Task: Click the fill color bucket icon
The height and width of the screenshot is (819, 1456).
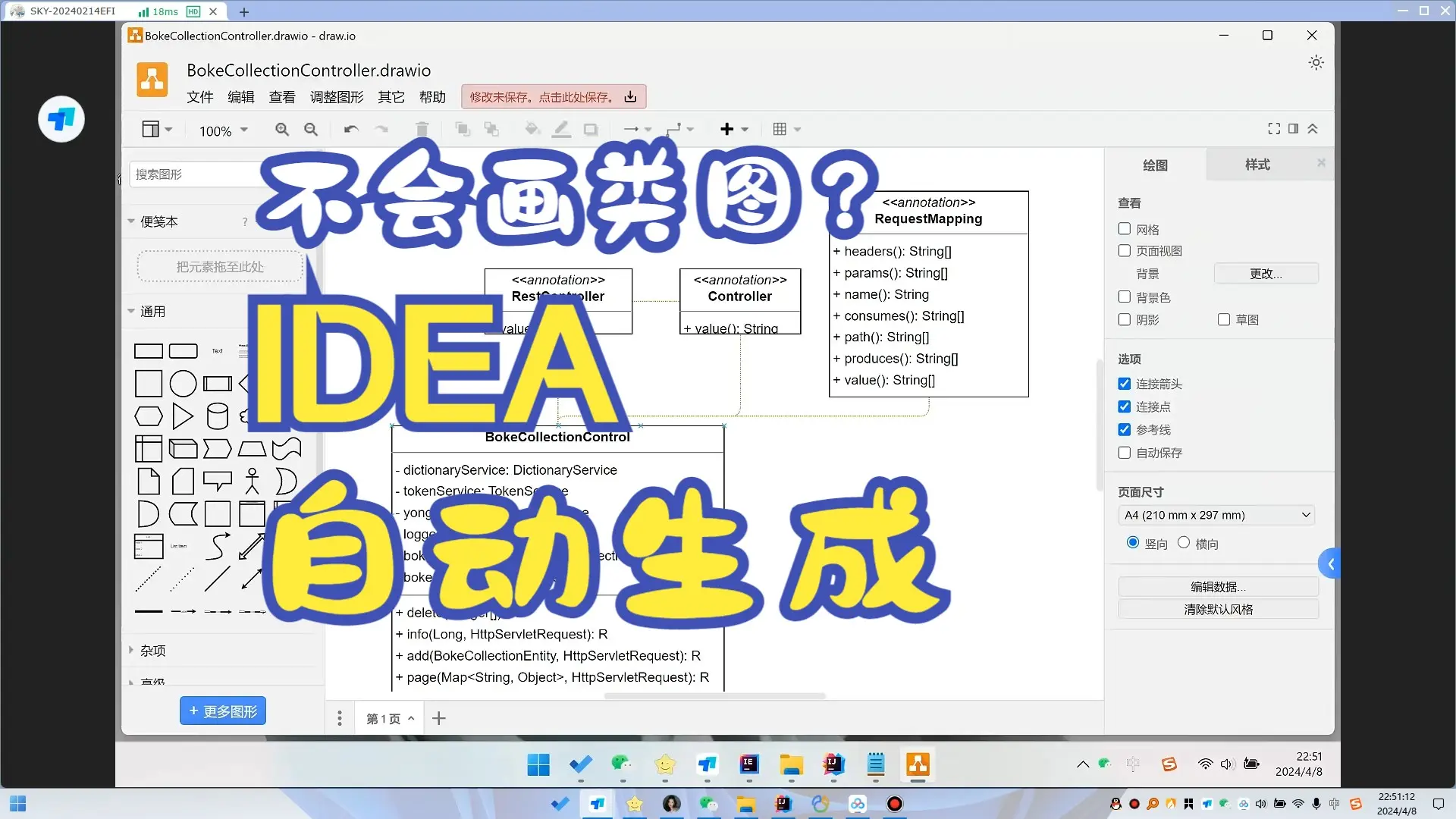Action: pyautogui.click(x=532, y=130)
